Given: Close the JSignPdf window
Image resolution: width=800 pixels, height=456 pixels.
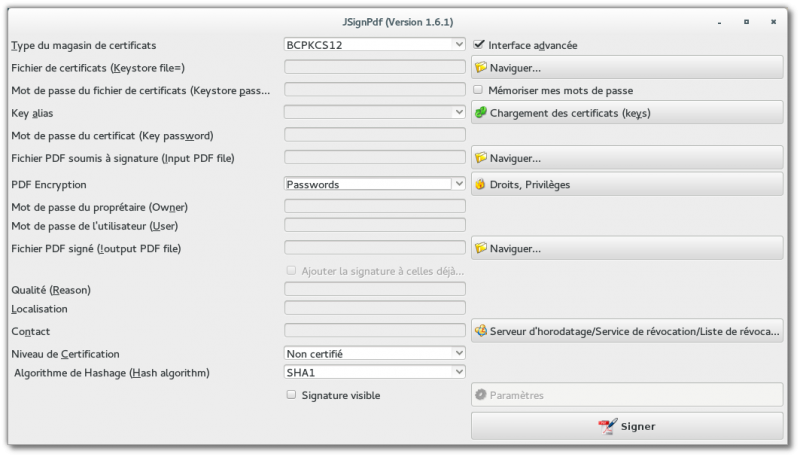Looking at the screenshot, I should point(773,21).
